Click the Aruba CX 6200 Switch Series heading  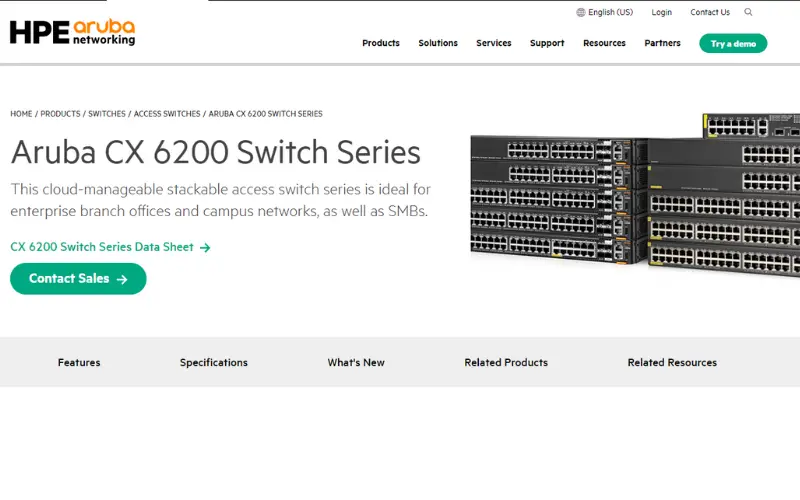(215, 152)
